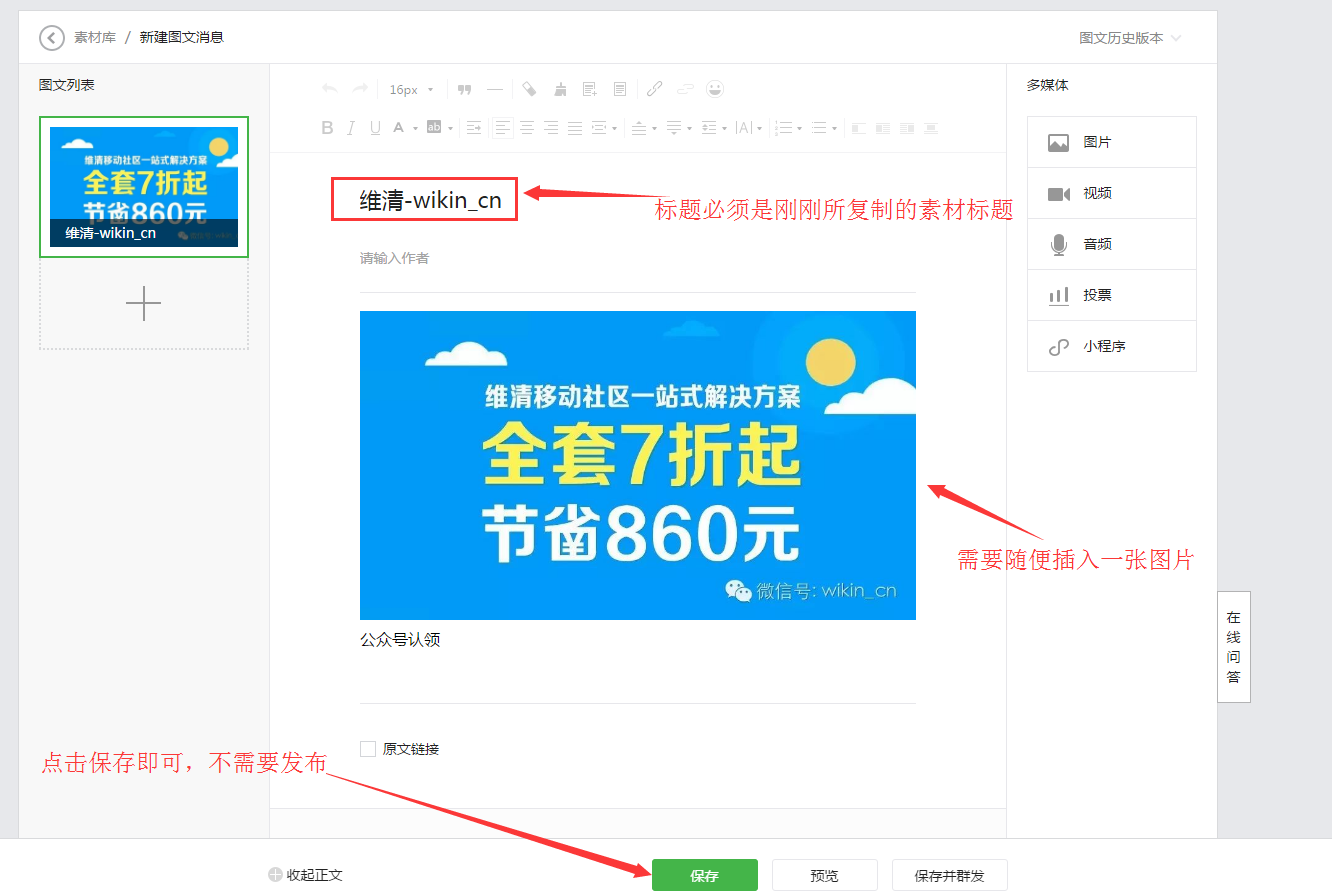Select the inserted banner image in editor
1332x896 pixels.
638,465
